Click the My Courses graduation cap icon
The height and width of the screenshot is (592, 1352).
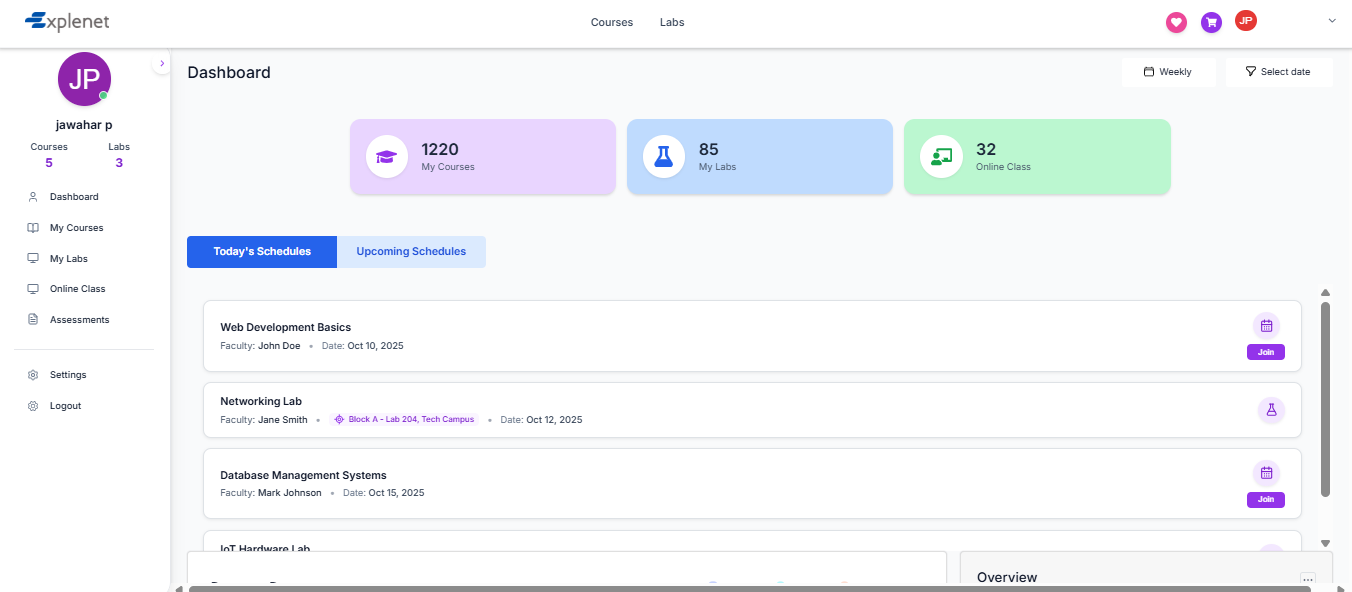386,157
